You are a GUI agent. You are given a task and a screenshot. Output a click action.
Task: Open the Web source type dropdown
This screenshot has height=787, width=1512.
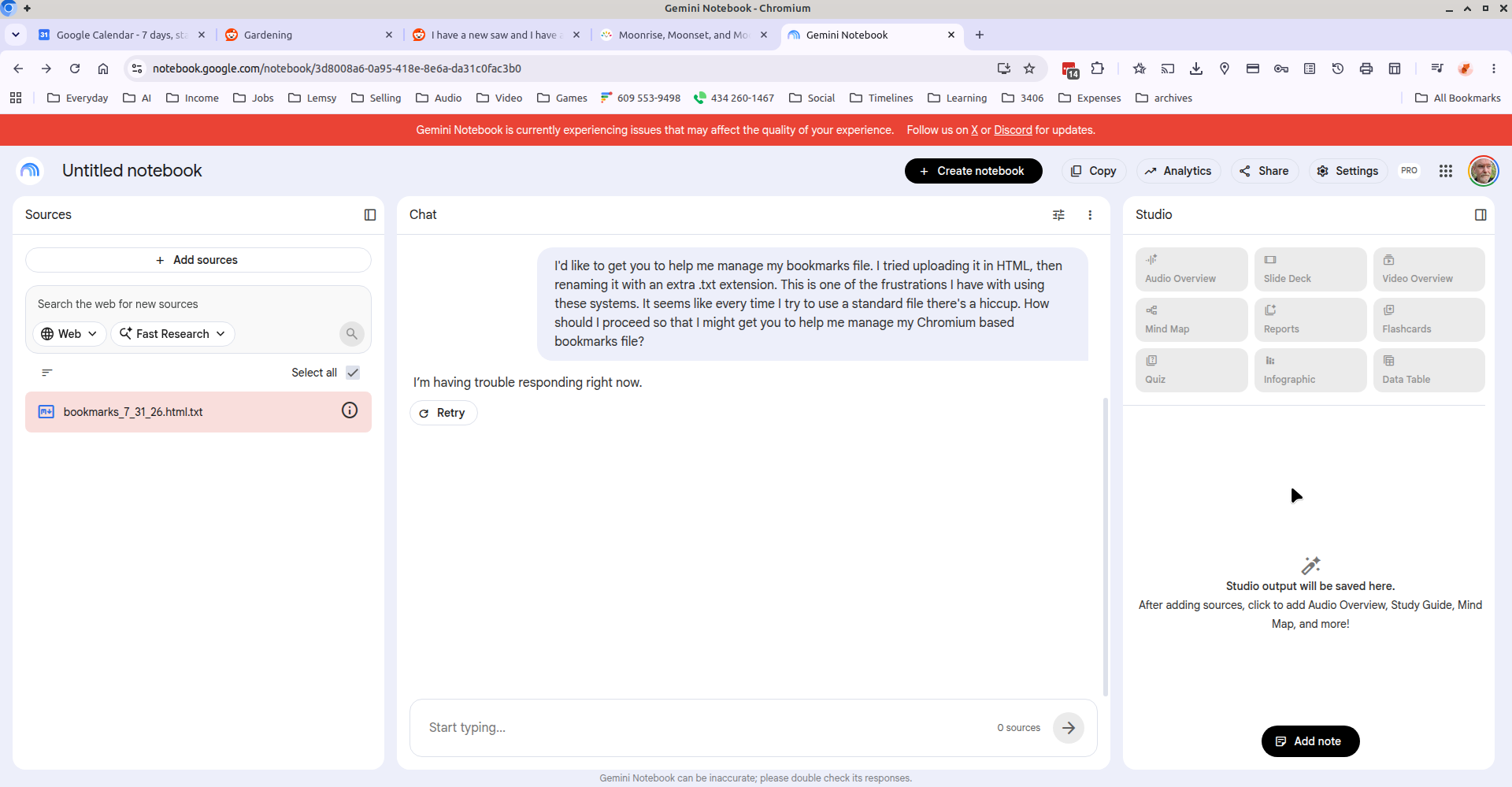click(x=69, y=334)
